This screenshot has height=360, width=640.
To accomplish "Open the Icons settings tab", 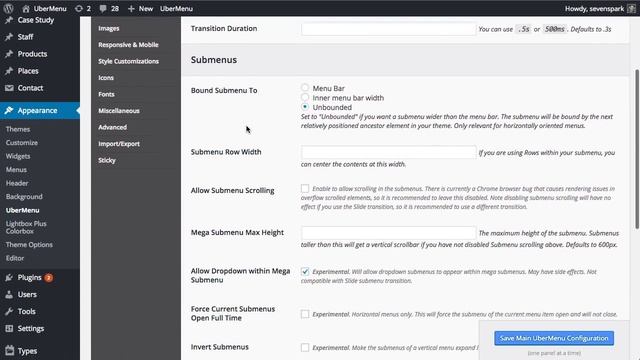I will point(106,78).
